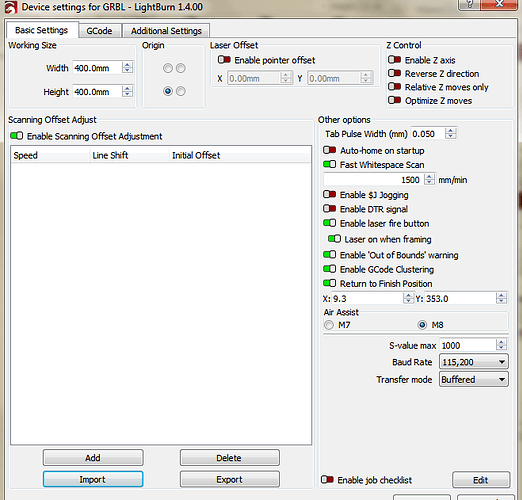This screenshot has height=500, width=522.
Task: Choose M7 air assist option
Action: [x=329, y=325]
